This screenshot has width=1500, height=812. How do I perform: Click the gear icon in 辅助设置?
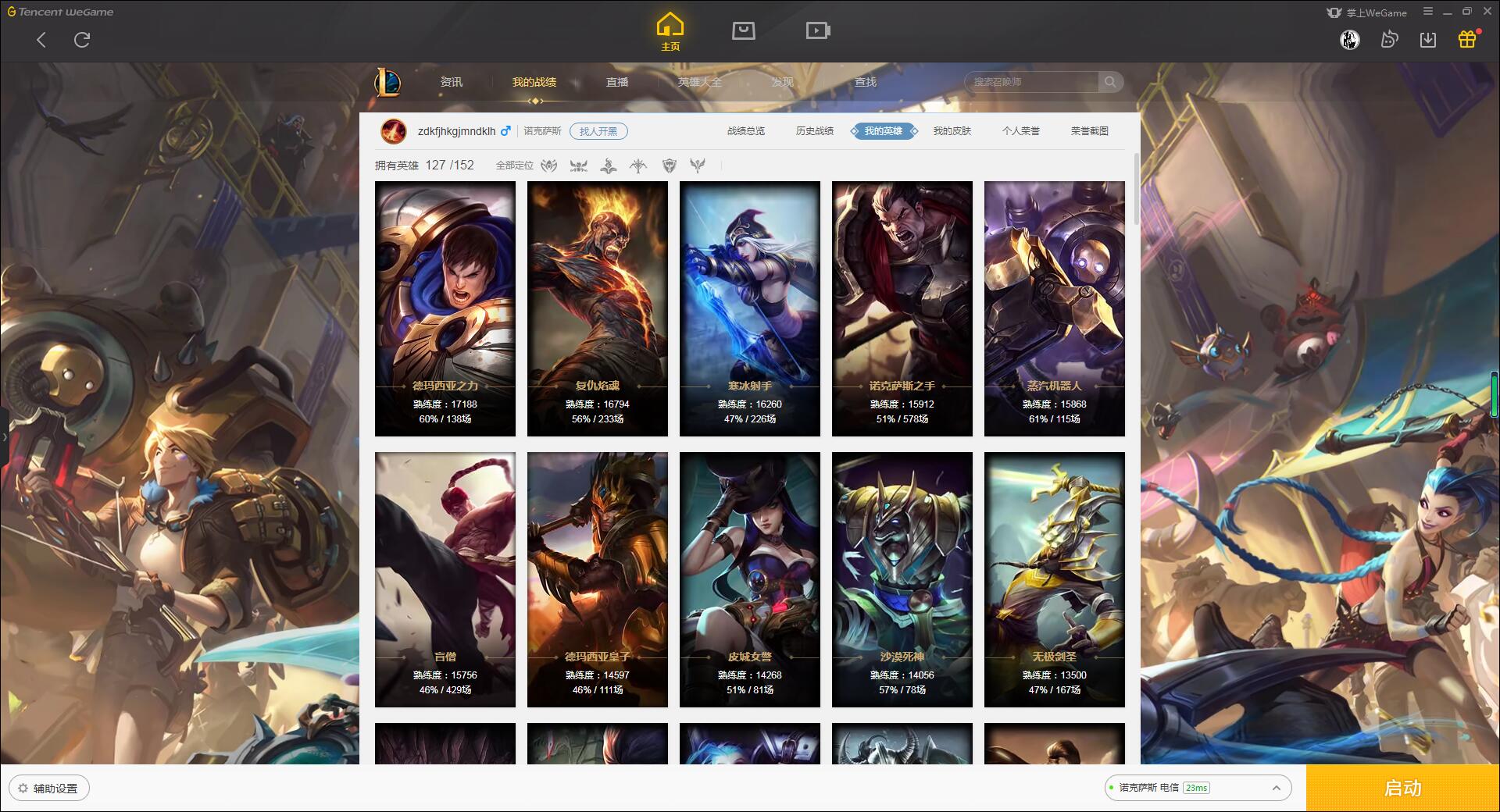[23, 789]
